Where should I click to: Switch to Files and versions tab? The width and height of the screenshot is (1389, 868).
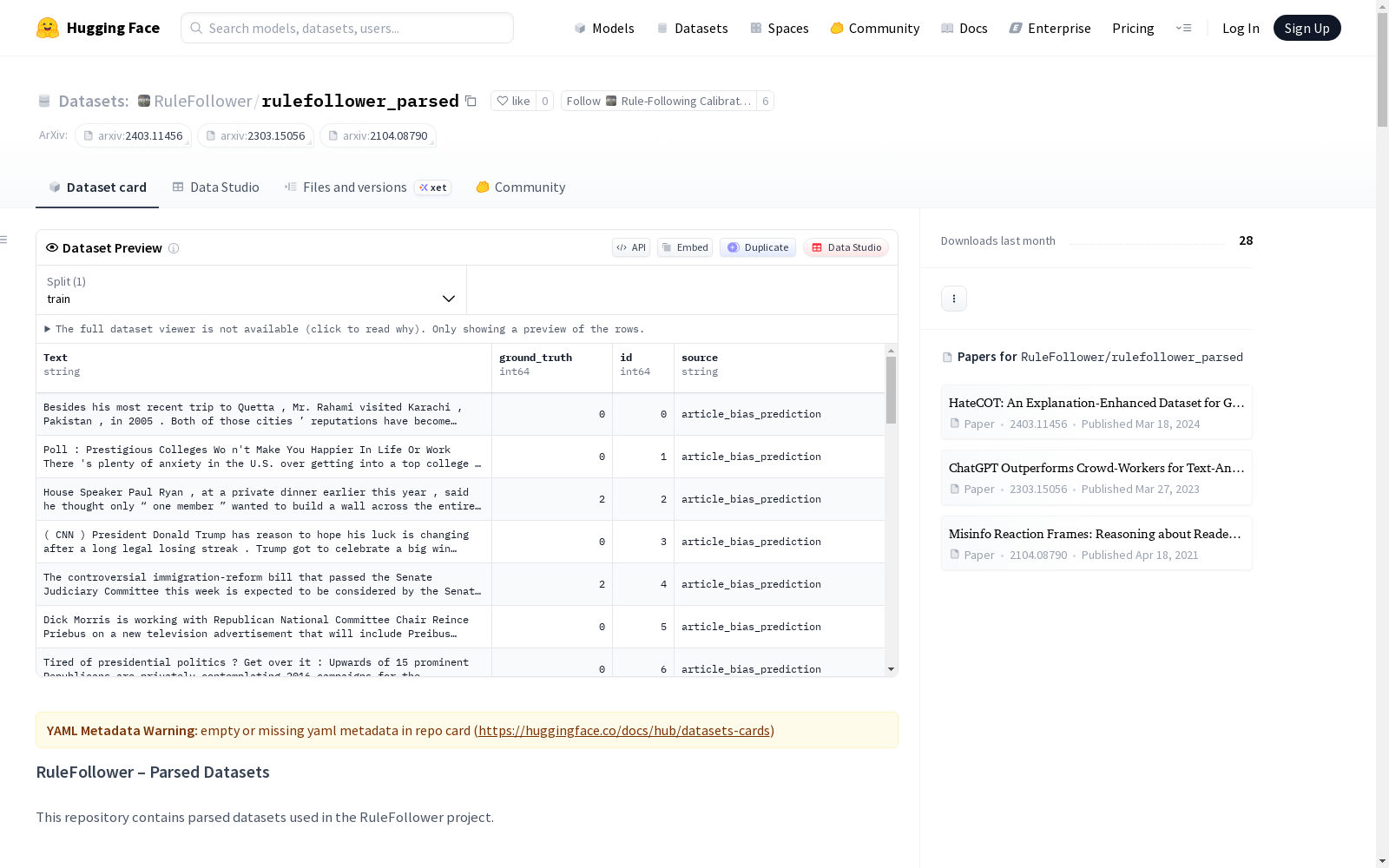pyautogui.click(x=367, y=187)
